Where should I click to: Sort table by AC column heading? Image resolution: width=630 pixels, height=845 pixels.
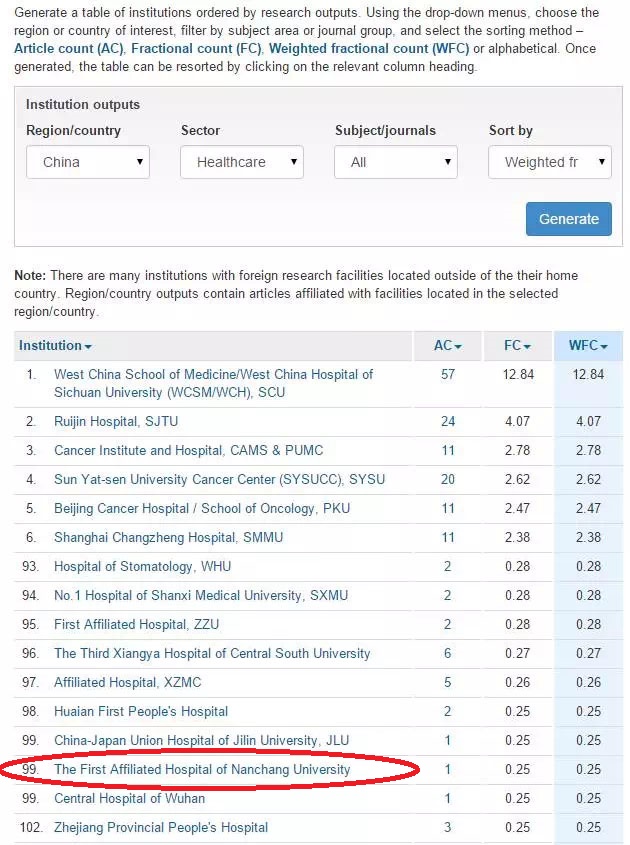point(448,345)
